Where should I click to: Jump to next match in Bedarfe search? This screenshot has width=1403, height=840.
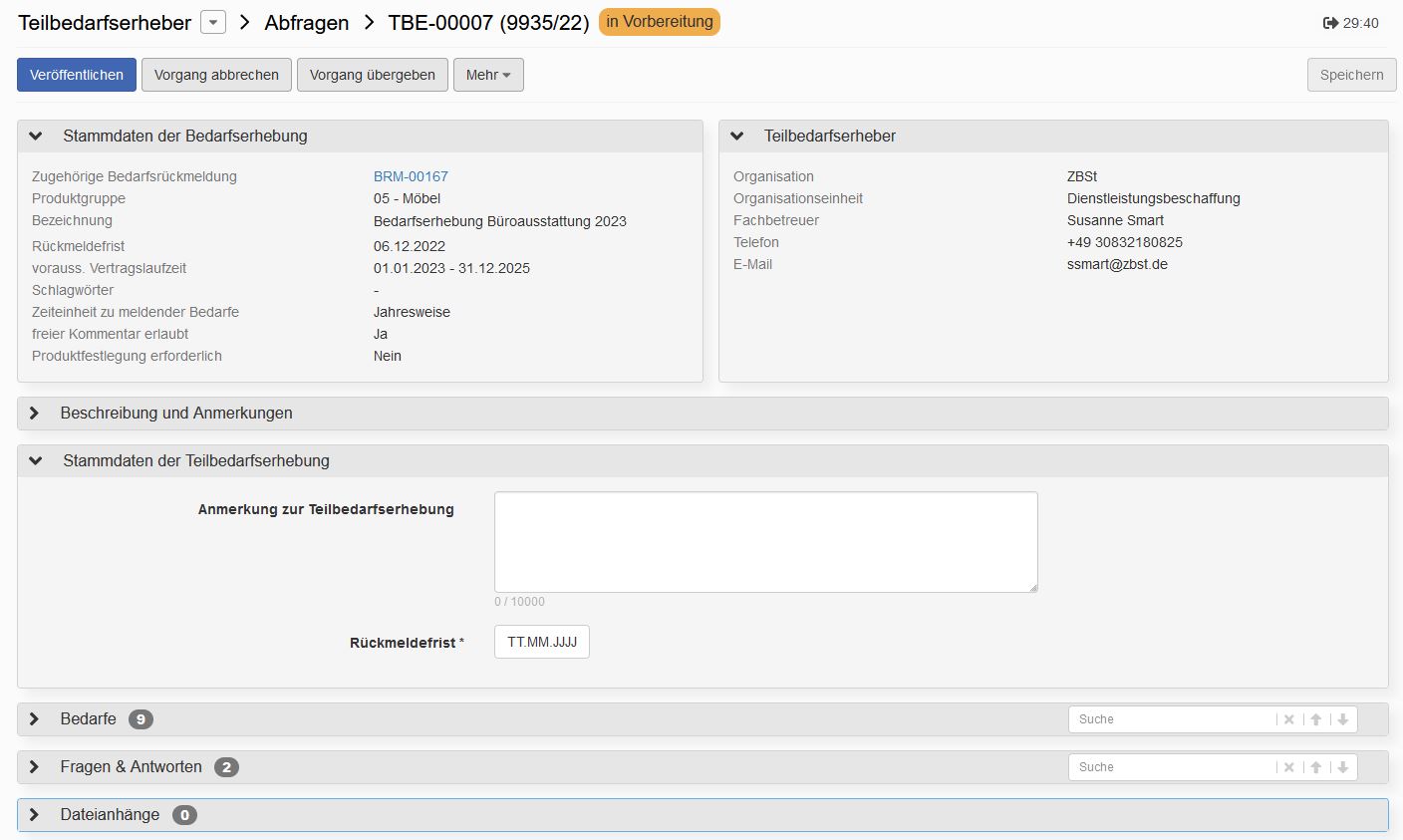1342,718
